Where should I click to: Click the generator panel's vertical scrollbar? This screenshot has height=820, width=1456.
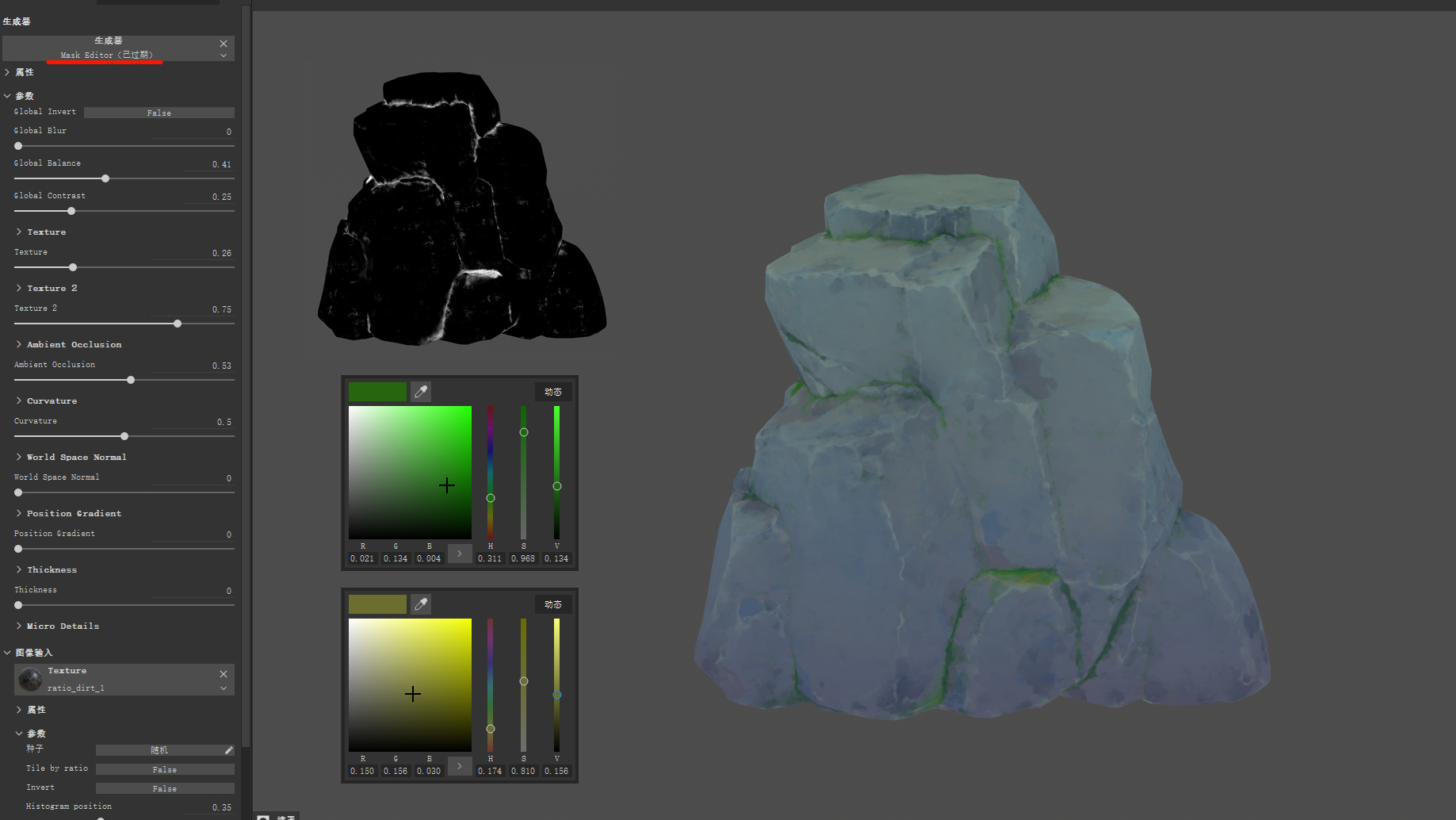click(246, 377)
